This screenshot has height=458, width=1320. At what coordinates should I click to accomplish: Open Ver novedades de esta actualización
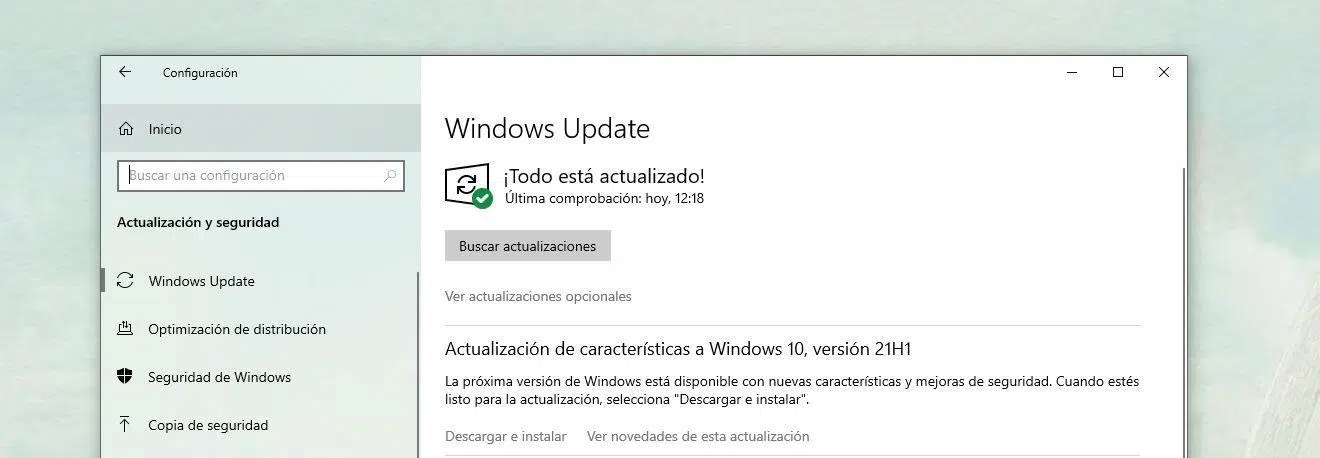click(x=698, y=436)
